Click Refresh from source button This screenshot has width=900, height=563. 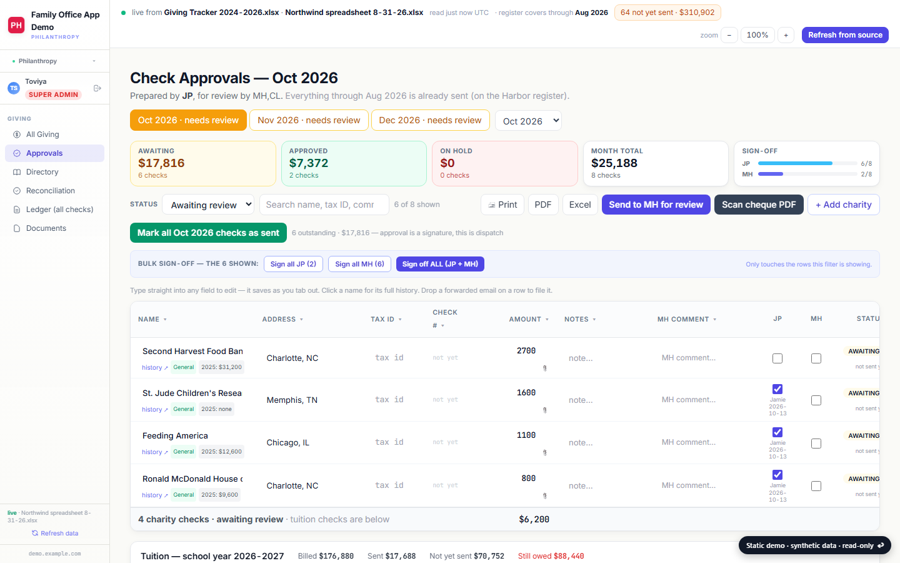pos(845,35)
